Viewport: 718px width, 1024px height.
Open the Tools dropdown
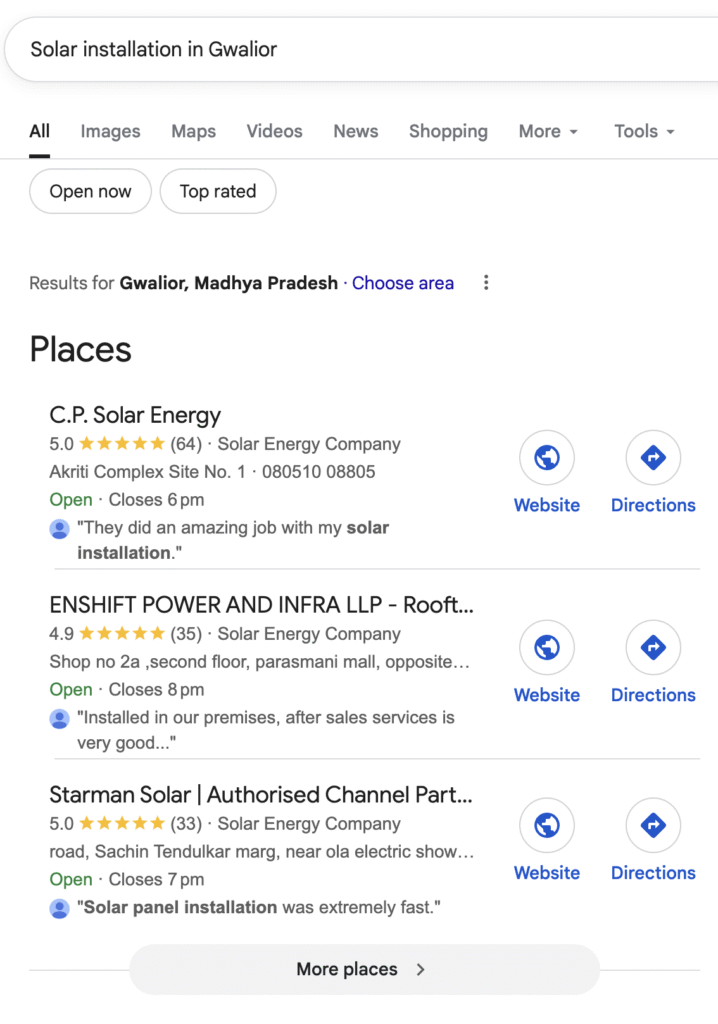coord(644,131)
